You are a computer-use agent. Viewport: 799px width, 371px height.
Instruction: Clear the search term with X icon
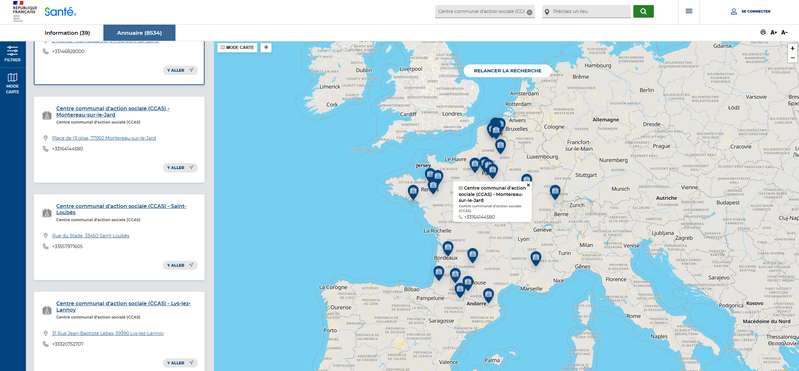529,12
